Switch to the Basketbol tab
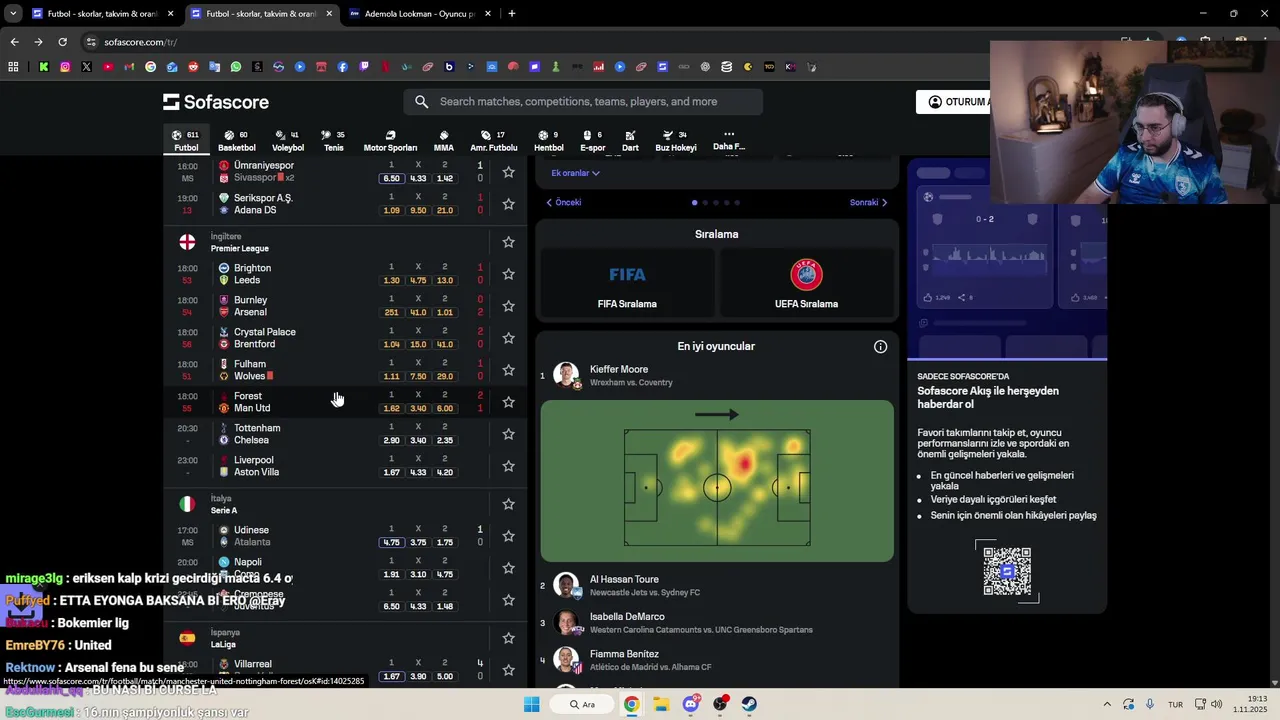 [237, 141]
